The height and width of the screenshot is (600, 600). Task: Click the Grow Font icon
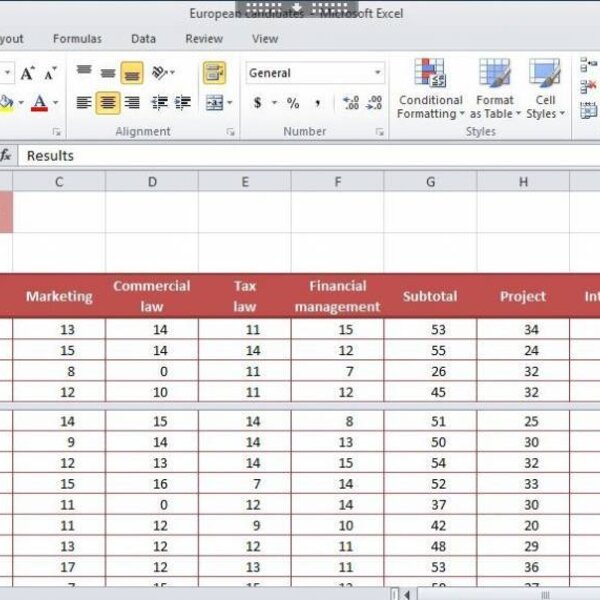click(27, 73)
